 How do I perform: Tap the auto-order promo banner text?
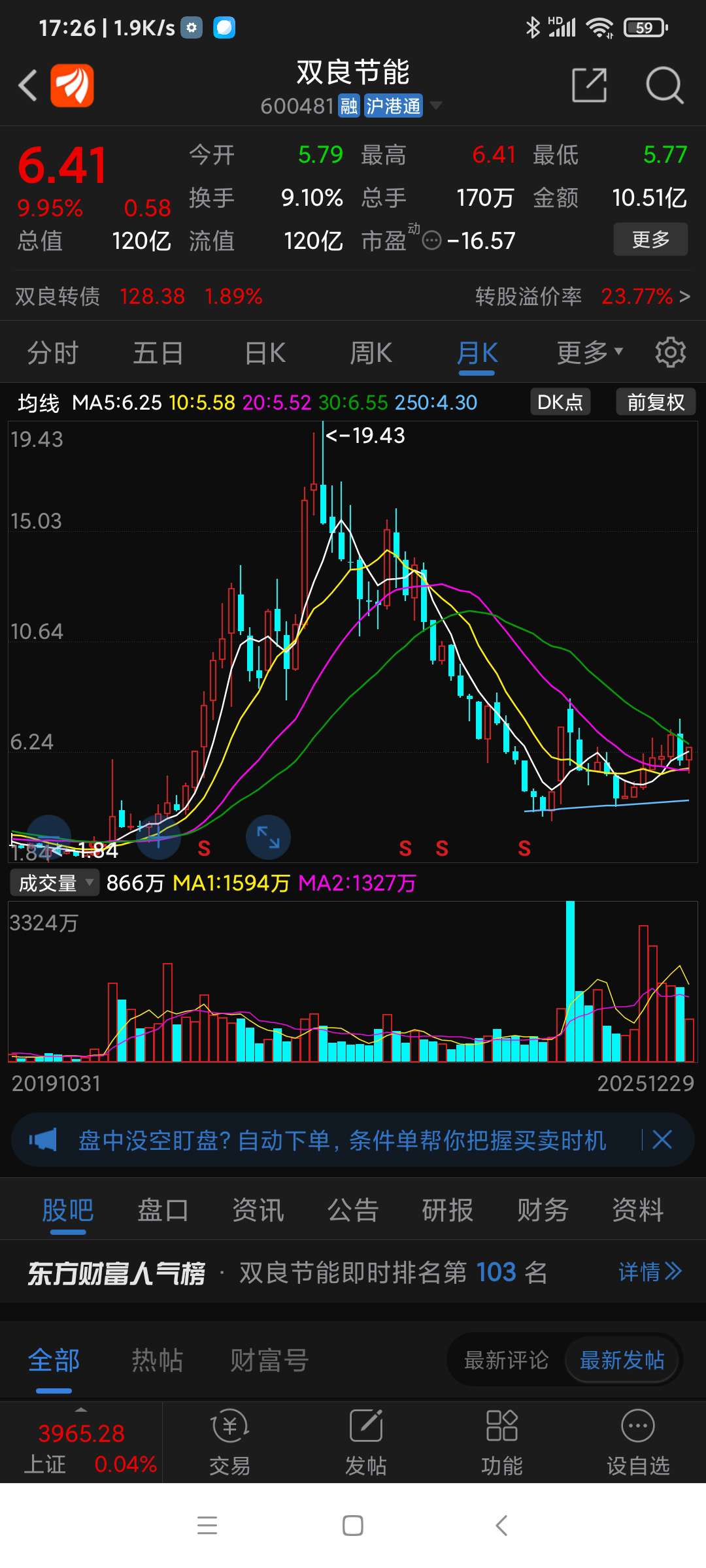[x=342, y=1140]
